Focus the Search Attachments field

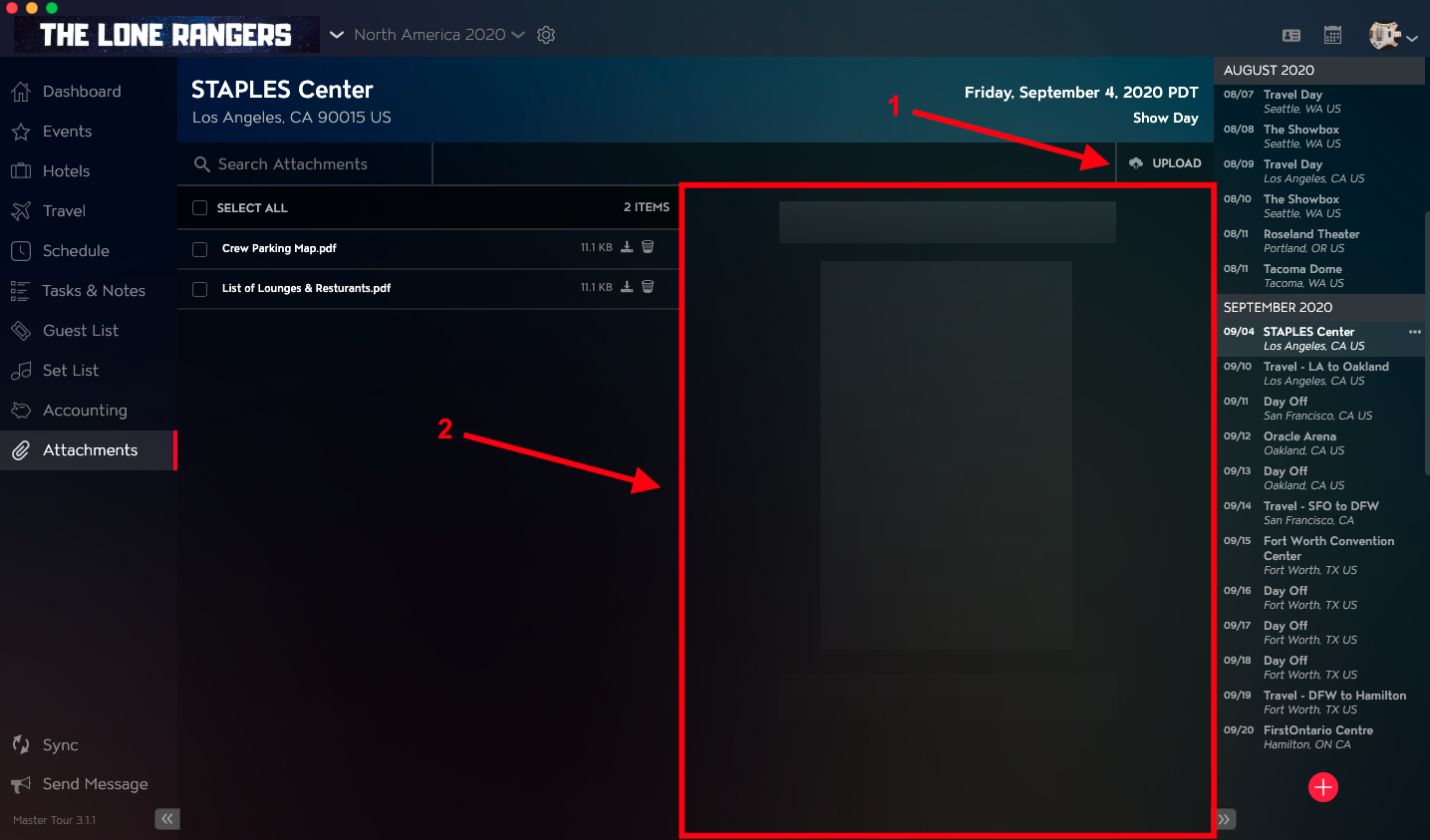point(305,164)
